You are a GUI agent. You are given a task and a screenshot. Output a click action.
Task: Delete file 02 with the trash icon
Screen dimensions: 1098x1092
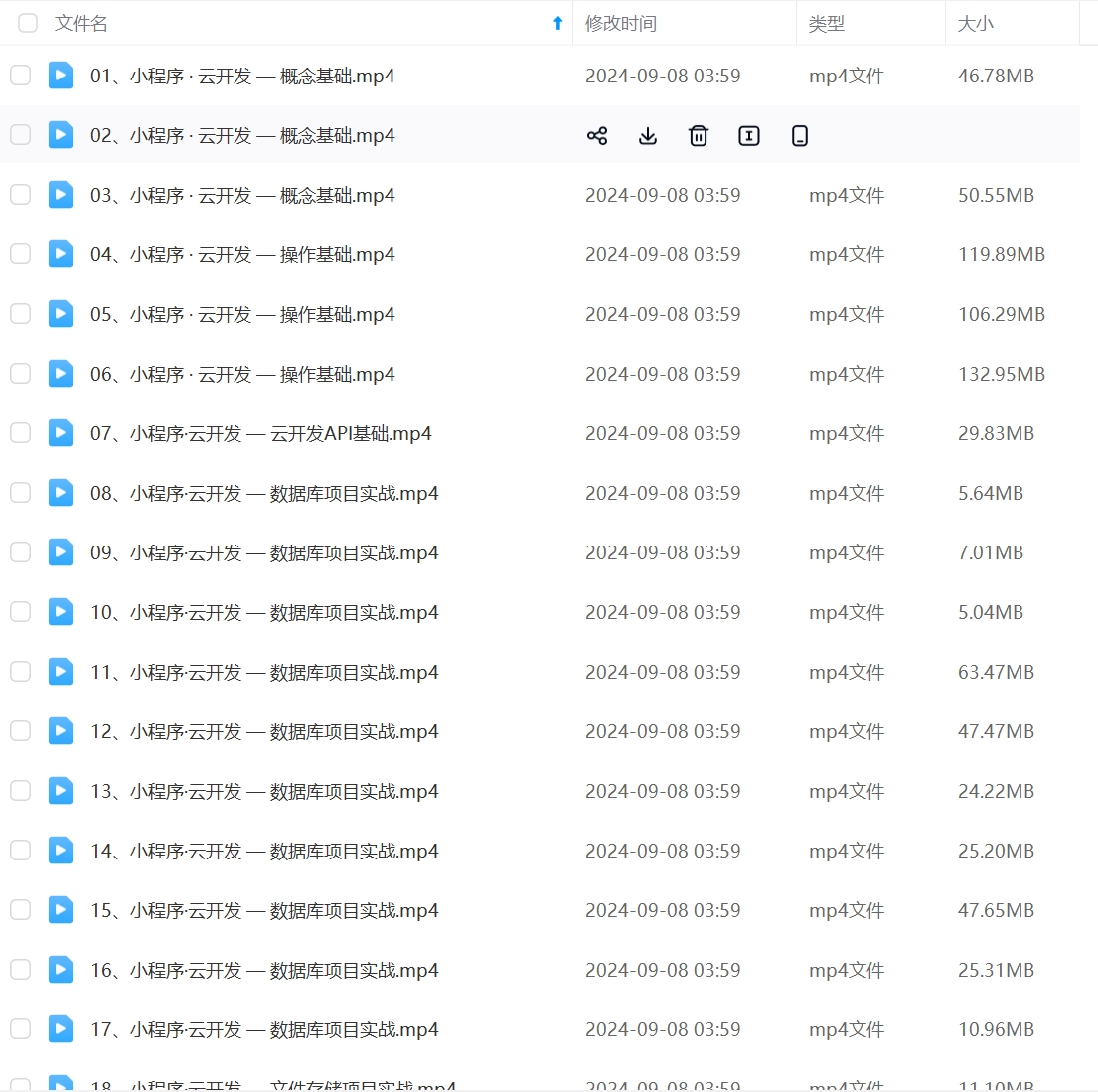tap(699, 136)
